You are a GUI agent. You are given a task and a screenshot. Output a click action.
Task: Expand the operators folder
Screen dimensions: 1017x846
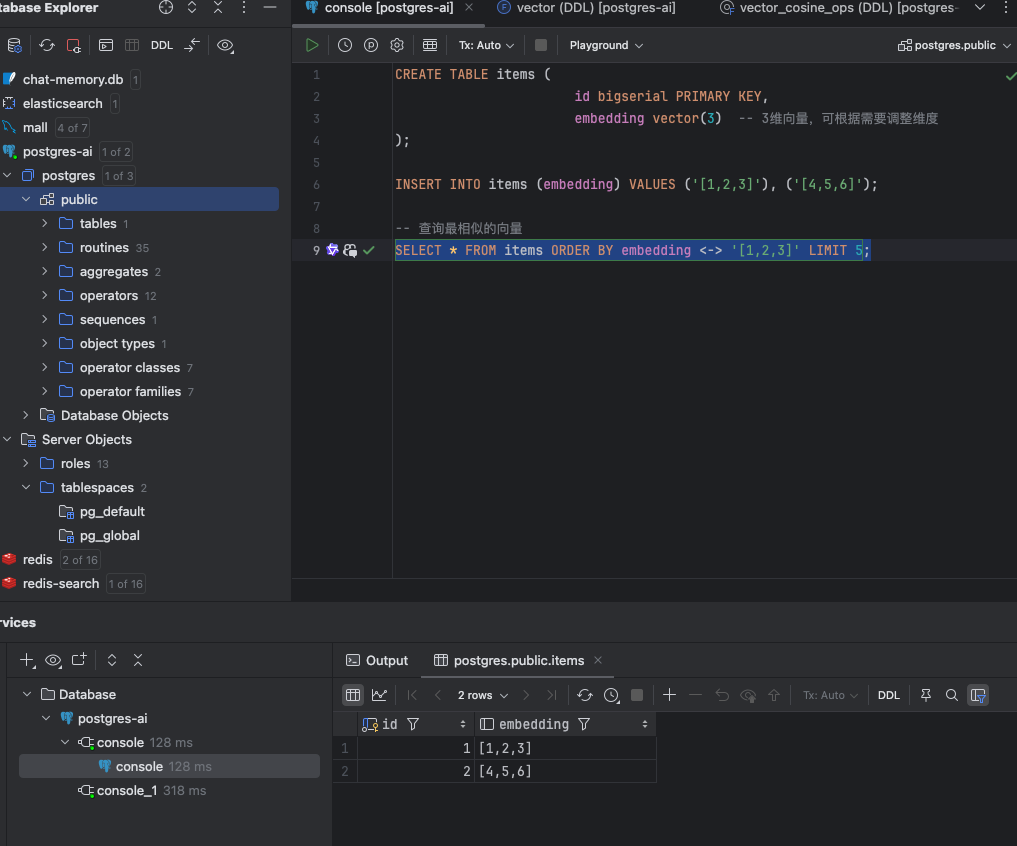(45, 295)
